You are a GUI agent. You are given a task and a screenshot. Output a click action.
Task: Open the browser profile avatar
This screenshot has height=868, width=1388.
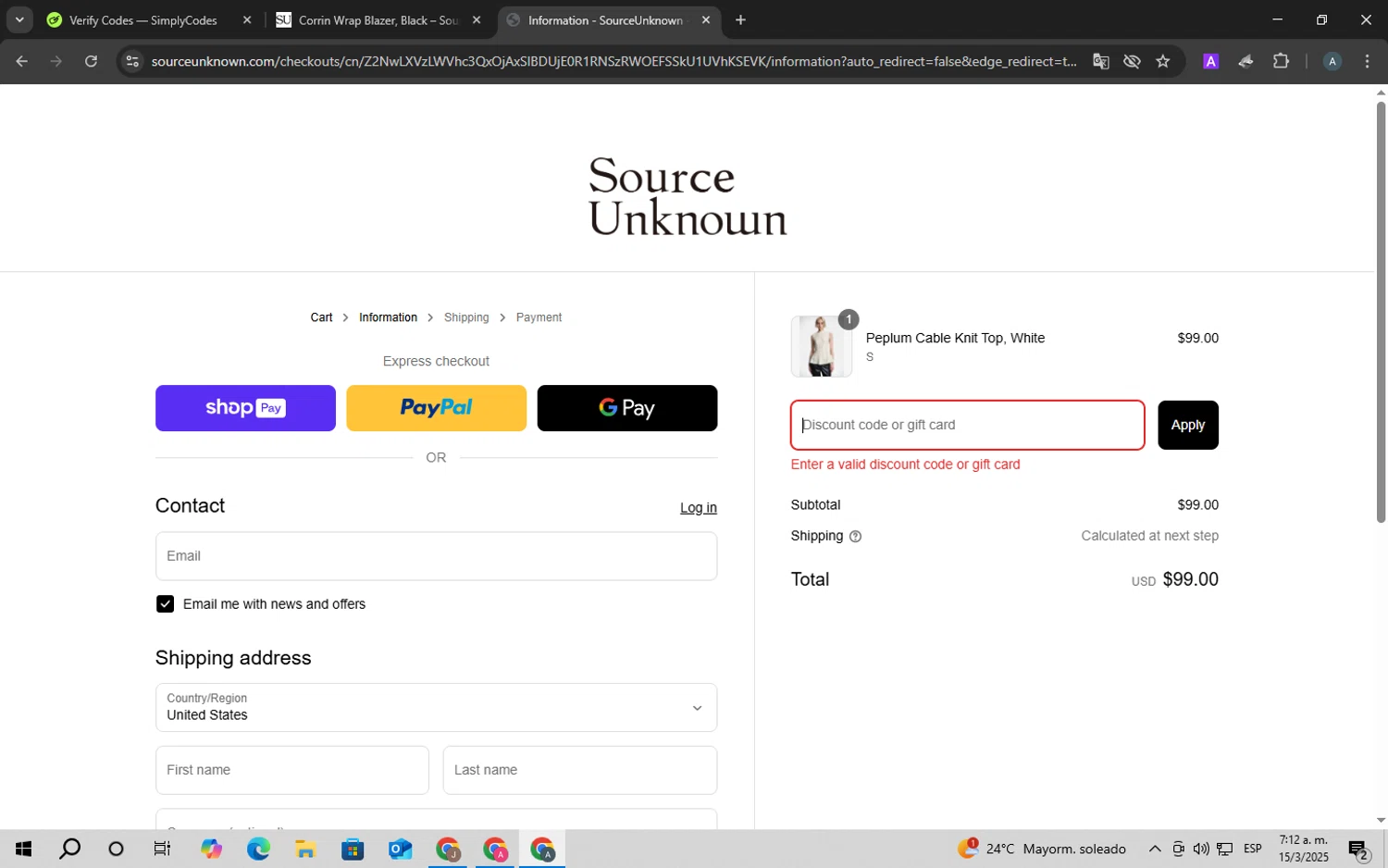(1332, 61)
